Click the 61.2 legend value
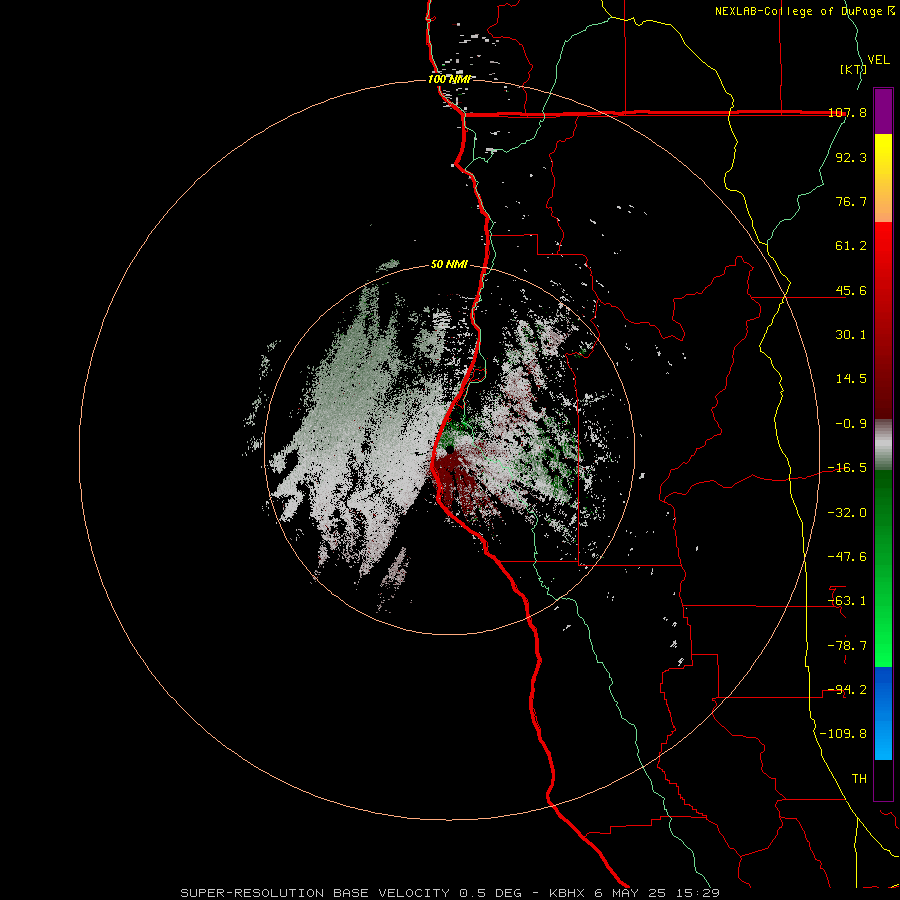900x900 pixels. [851, 246]
